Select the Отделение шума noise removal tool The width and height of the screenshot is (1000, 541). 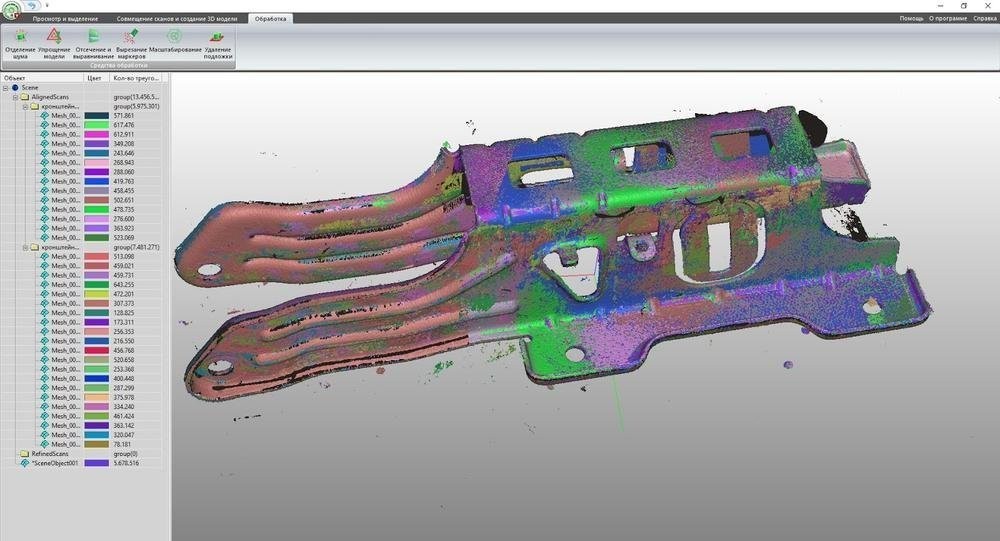pos(20,44)
